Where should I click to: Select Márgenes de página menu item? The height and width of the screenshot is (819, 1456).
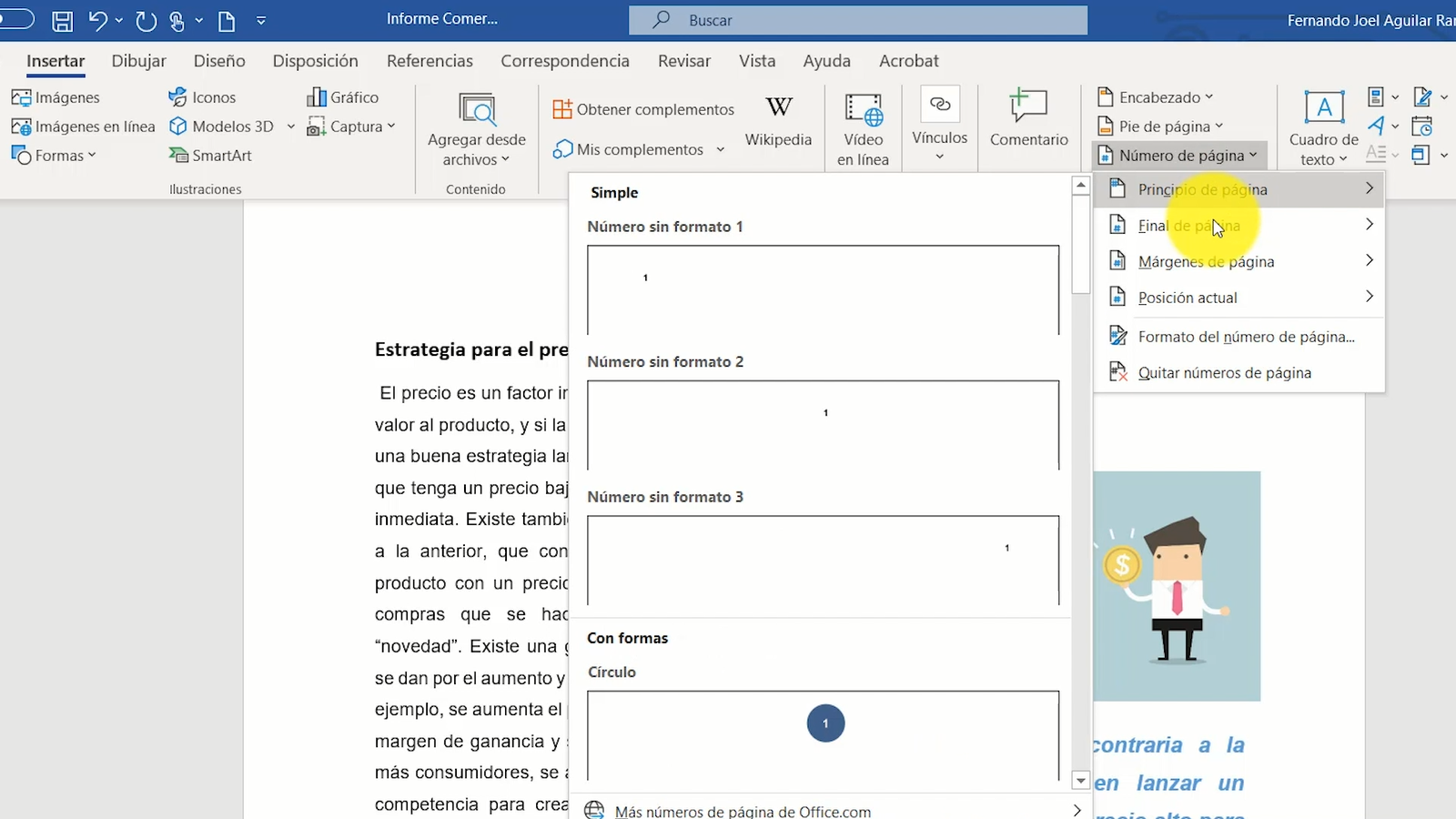[1239, 261]
